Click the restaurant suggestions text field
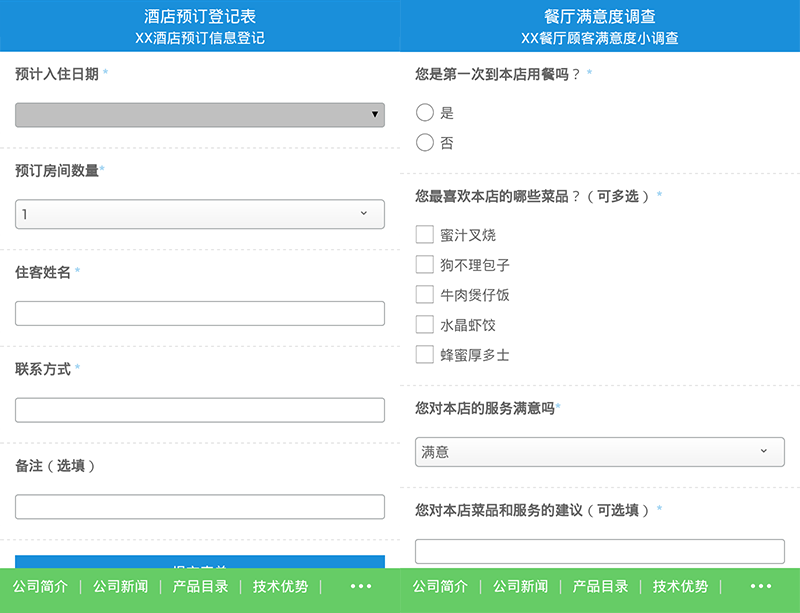Image resolution: width=800 pixels, height=613 pixels. pyautogui.click(x=600, y=551)
